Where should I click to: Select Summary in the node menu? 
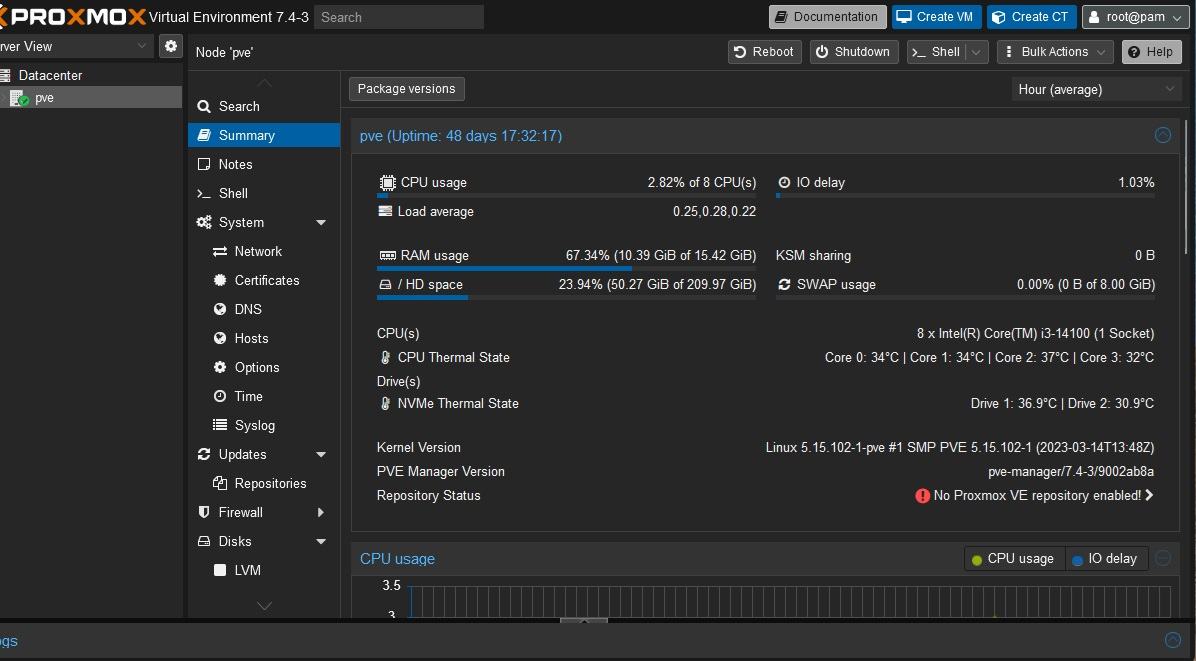click(264, 135)
